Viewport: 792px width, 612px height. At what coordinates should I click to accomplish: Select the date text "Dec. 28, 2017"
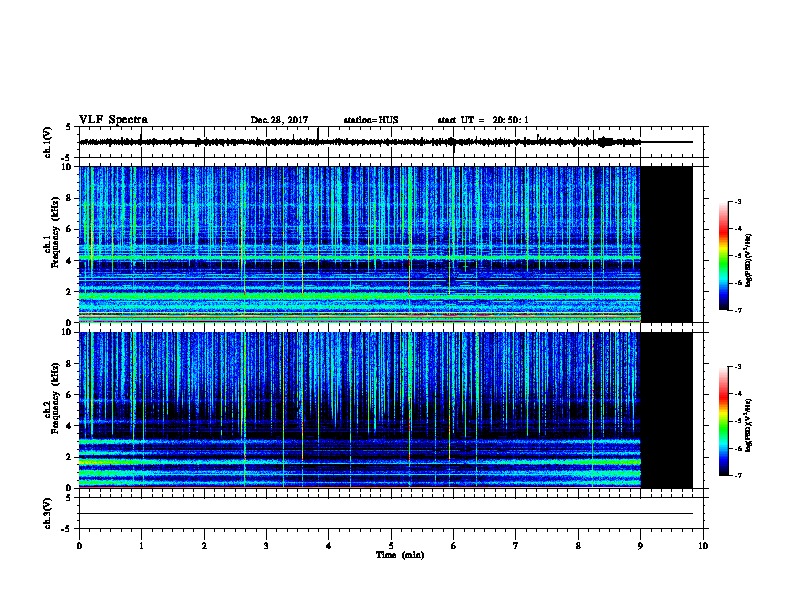pos(279,120)
